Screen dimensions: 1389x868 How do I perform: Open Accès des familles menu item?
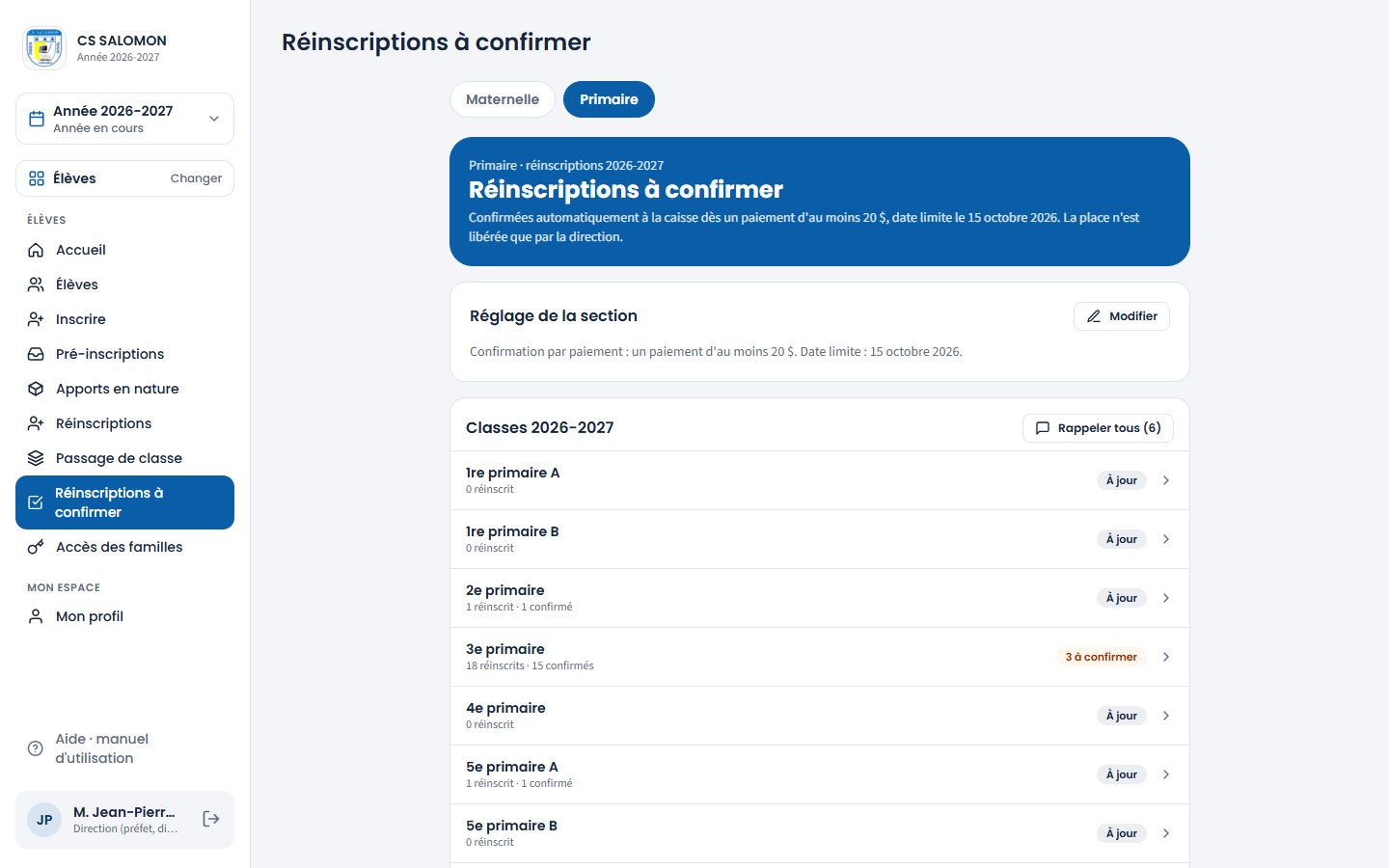(124, 547)
